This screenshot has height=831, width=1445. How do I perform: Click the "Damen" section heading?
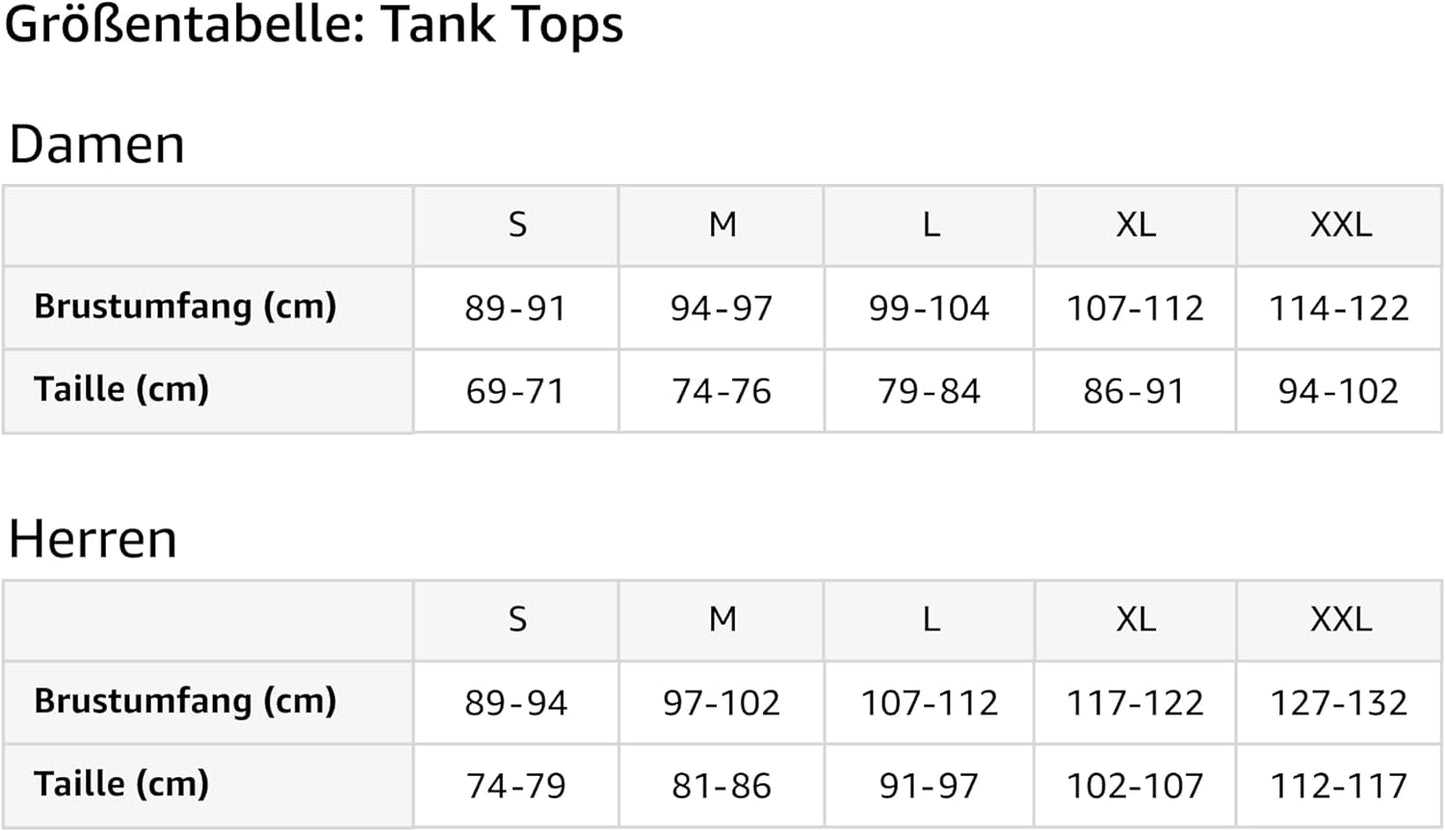[x=96, y=145]
